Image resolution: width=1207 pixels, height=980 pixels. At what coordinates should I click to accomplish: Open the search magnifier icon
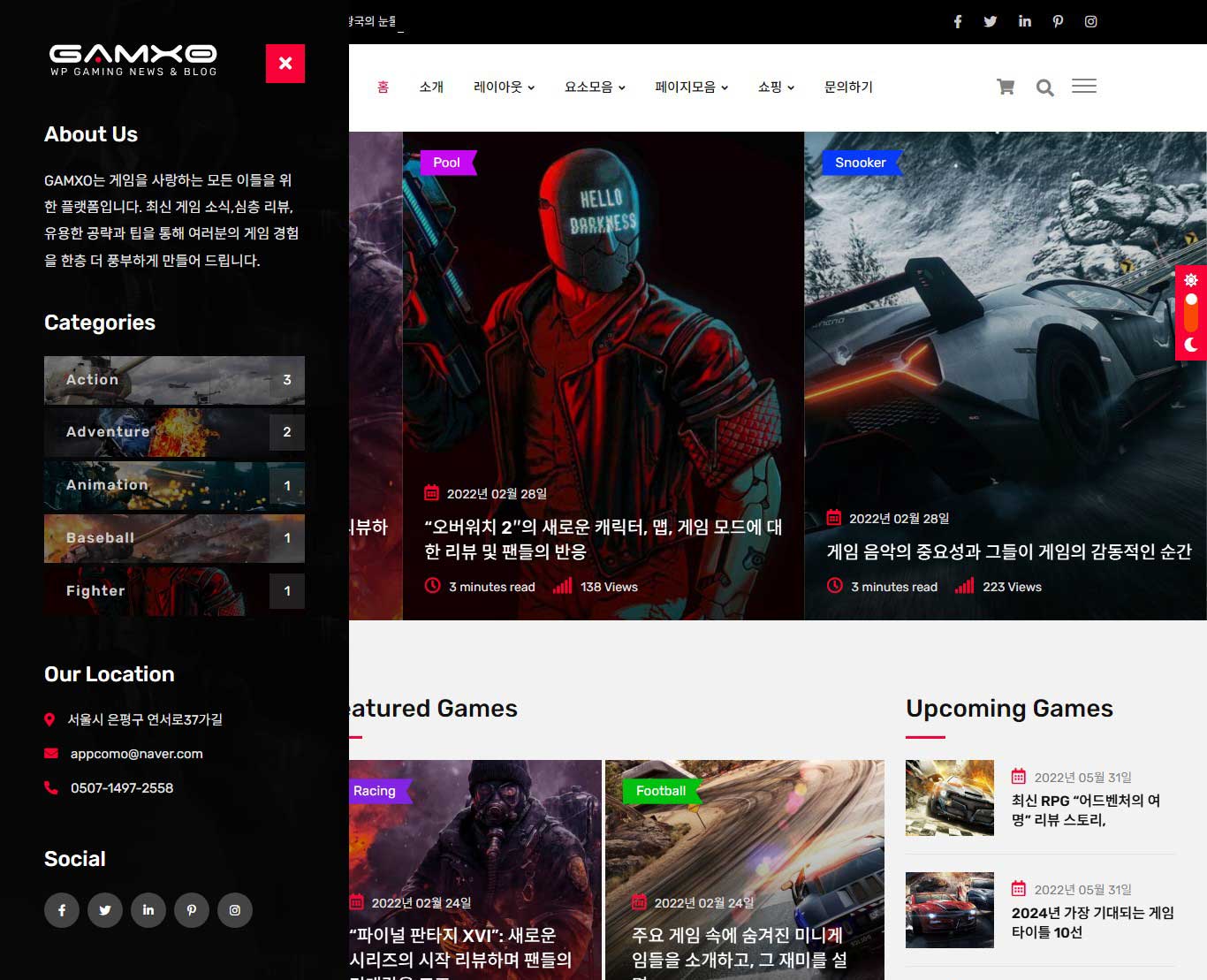point(1044,87)
